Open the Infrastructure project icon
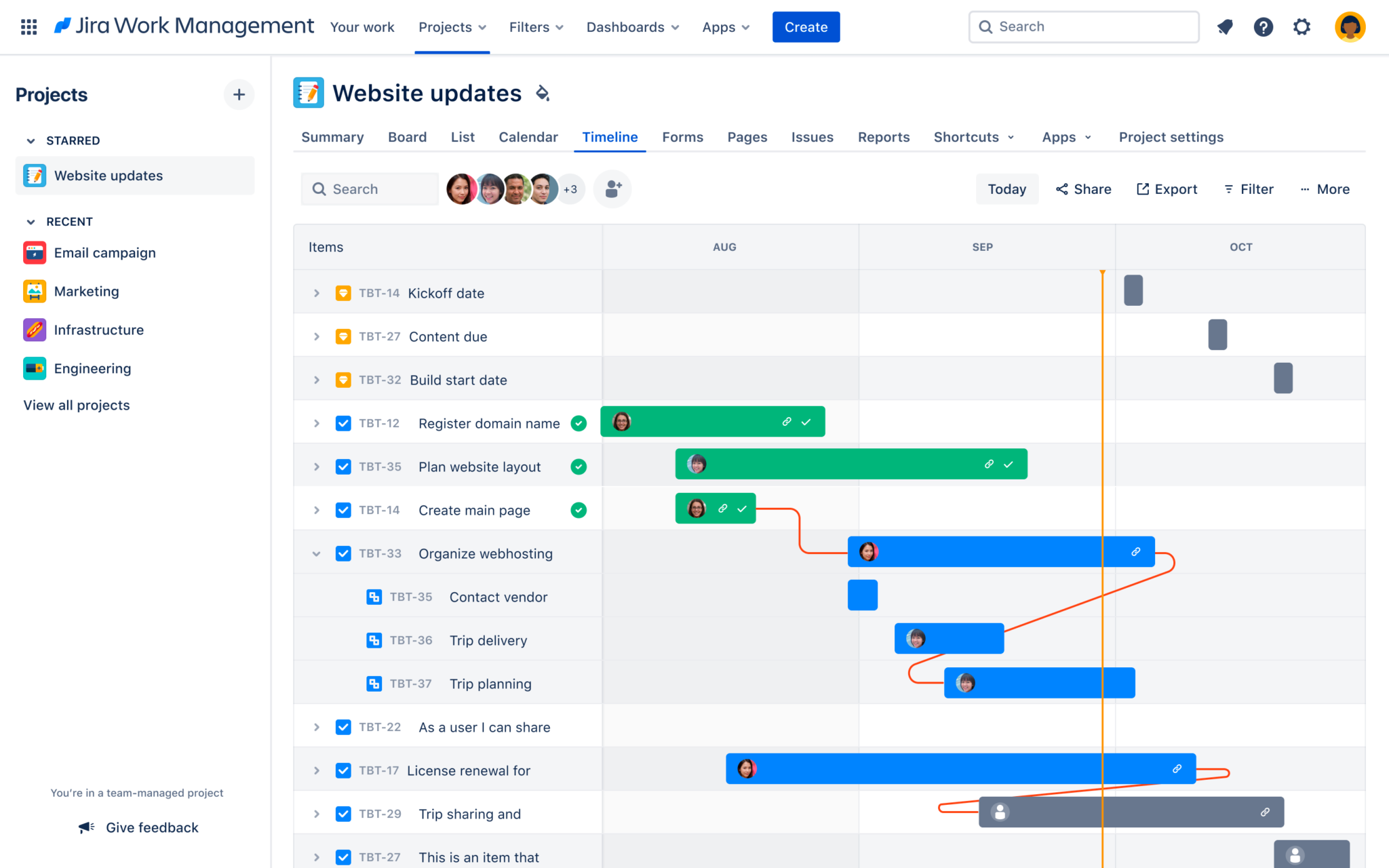The image size is (1389, 868). click(34, 330)
